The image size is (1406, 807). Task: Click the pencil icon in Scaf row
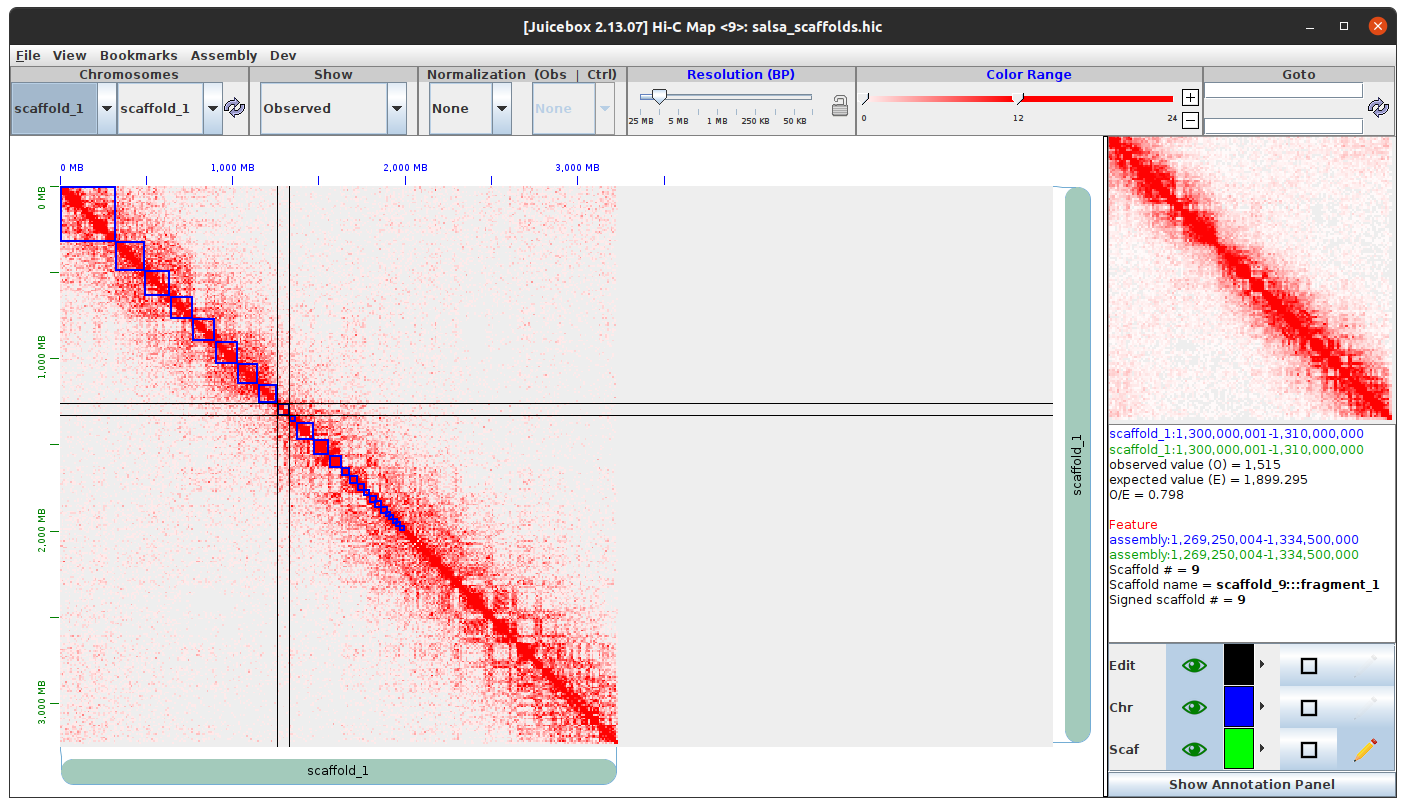pos(1365,749)
